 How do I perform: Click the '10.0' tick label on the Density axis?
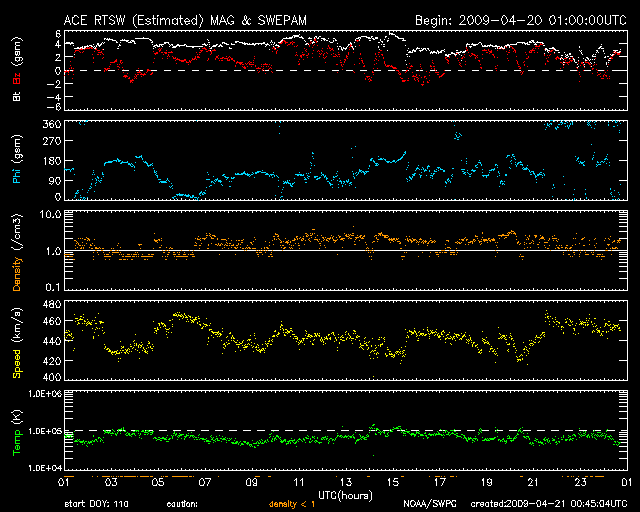pyautogui.click(x=50, y=214)
